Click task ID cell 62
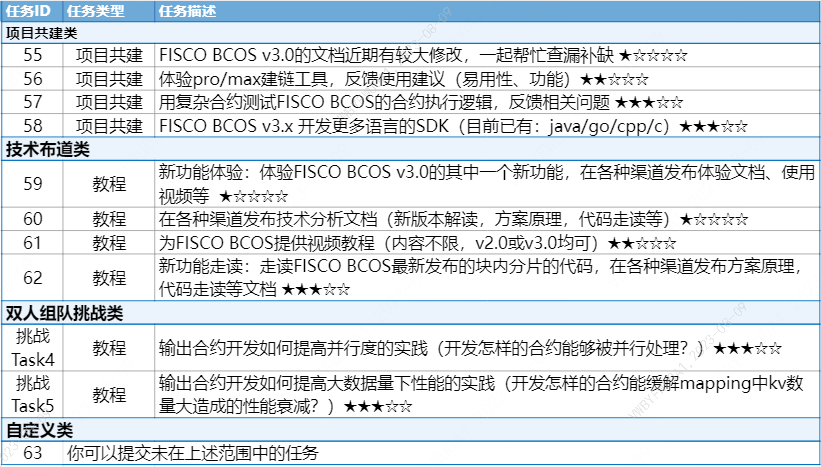 click(x=32, y=277)
